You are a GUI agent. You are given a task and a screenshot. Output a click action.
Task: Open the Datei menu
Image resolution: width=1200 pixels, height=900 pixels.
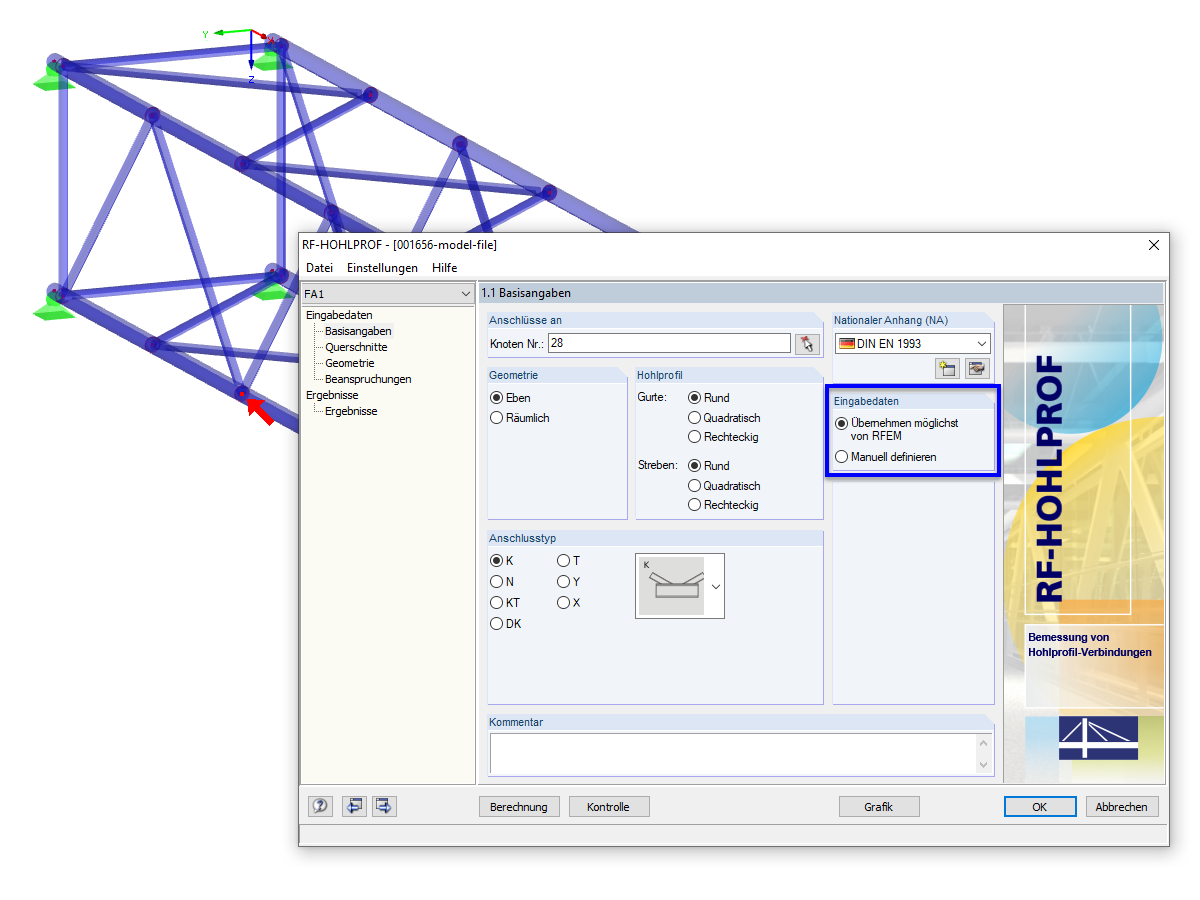click(x=320, y=268)
